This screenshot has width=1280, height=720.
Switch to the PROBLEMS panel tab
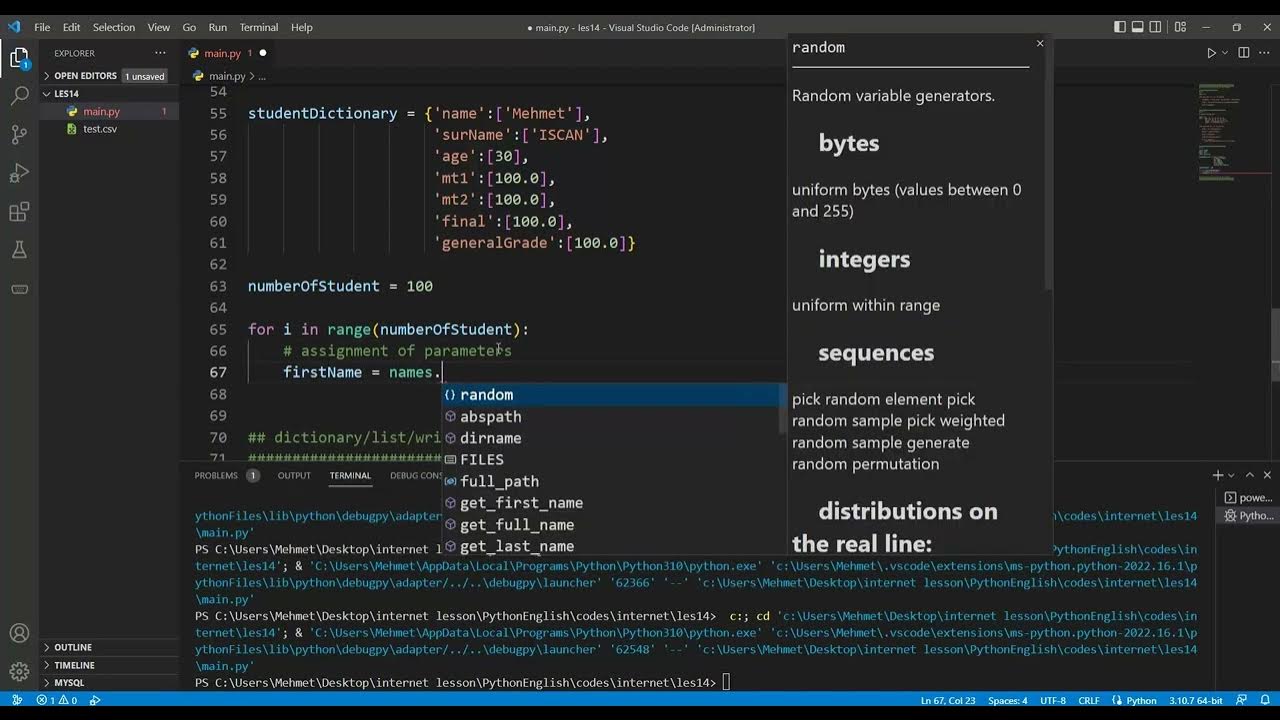click(x=216, y=475)
